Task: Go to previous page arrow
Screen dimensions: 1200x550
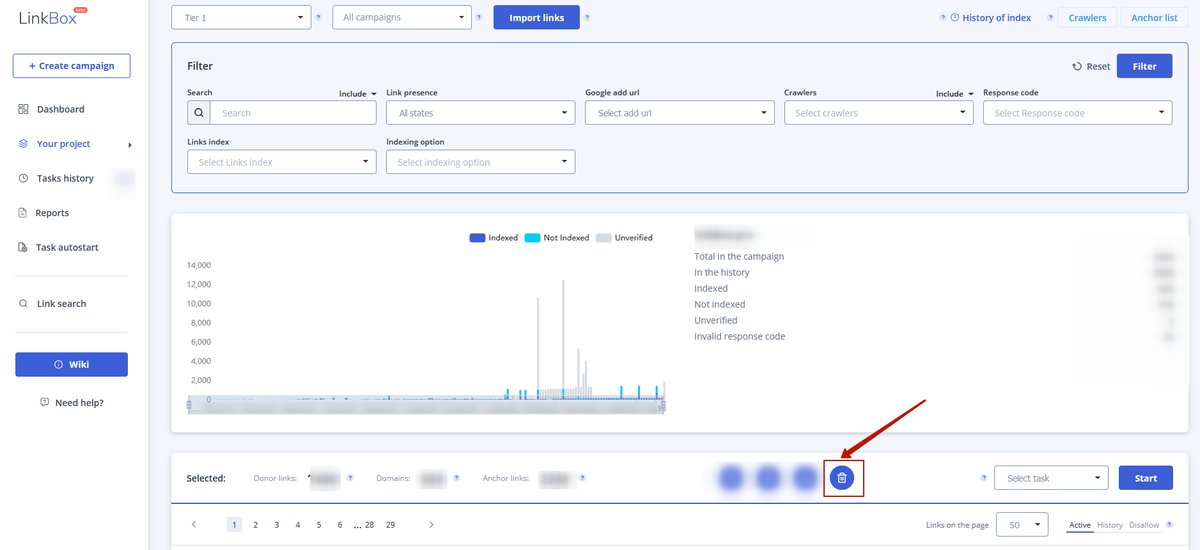Action: (x=194, y=524)
